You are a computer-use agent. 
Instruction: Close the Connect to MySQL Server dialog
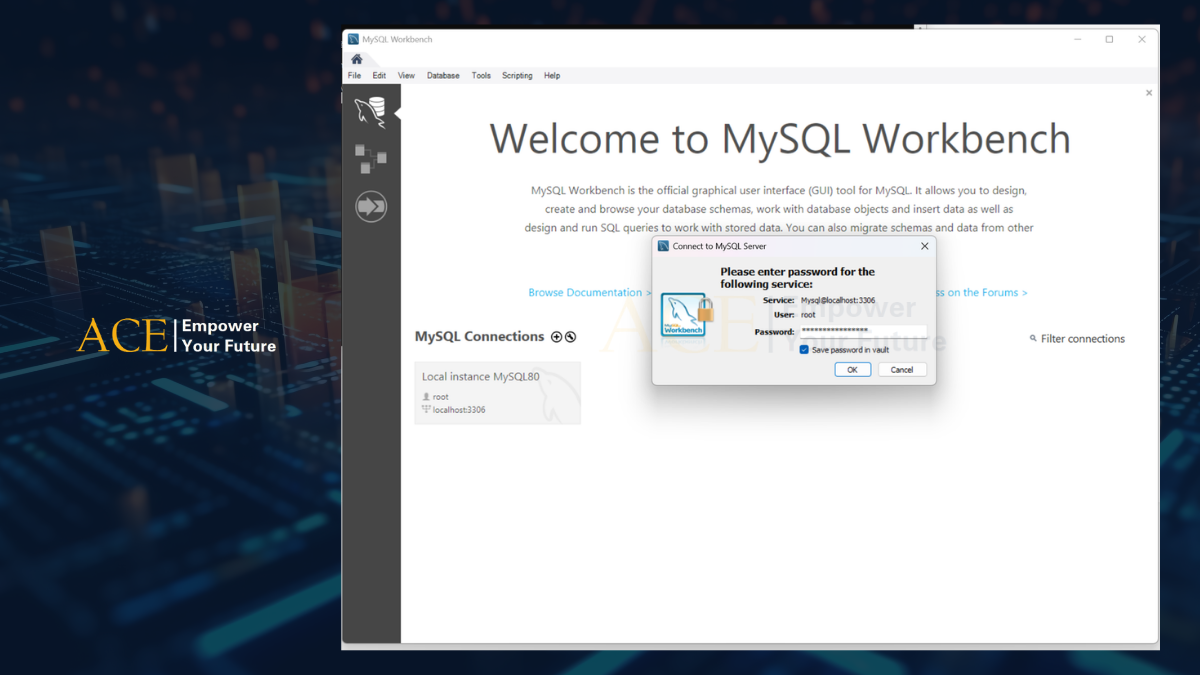pos(924,245)
